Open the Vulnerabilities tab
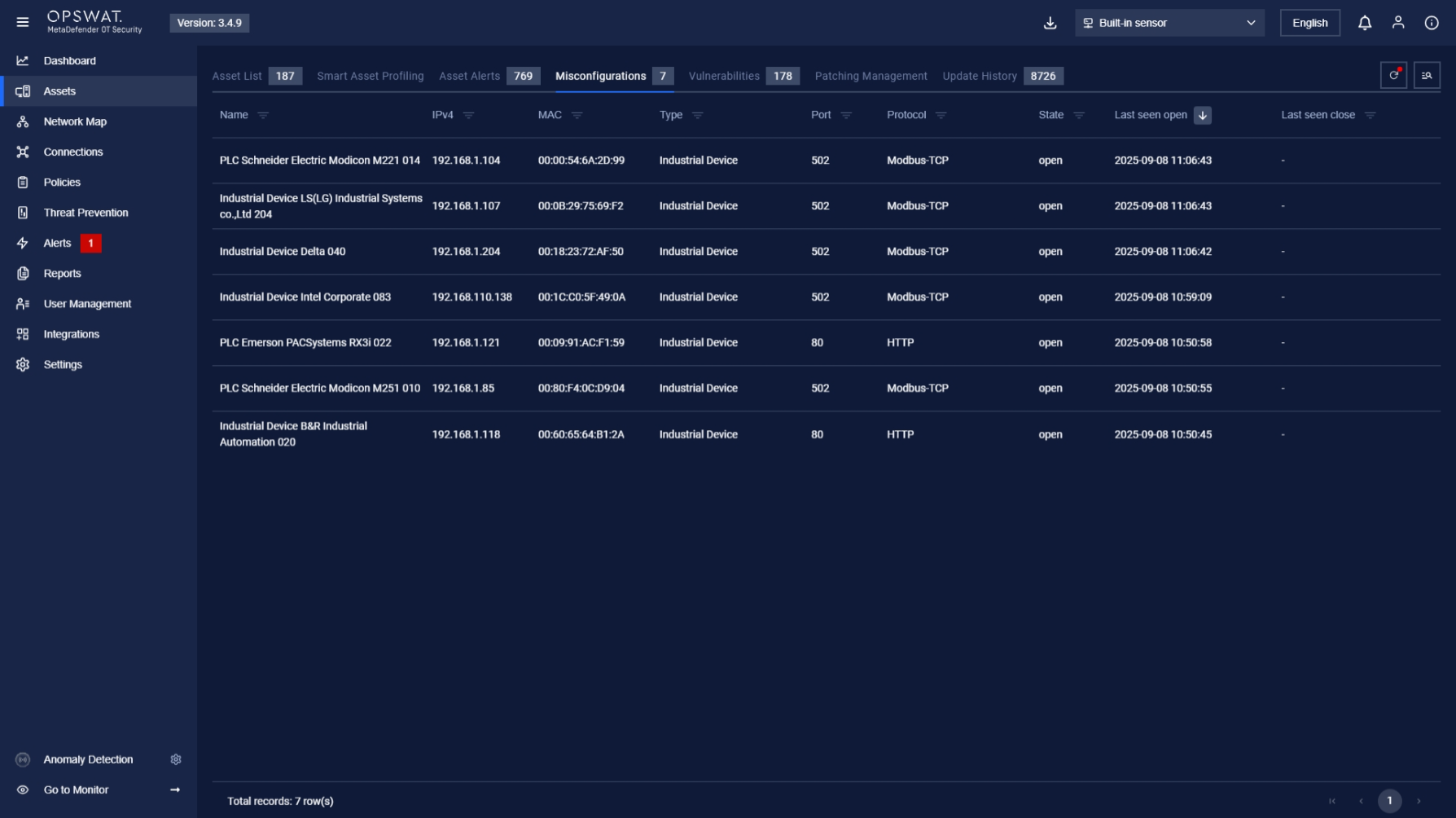 (744, 76)
